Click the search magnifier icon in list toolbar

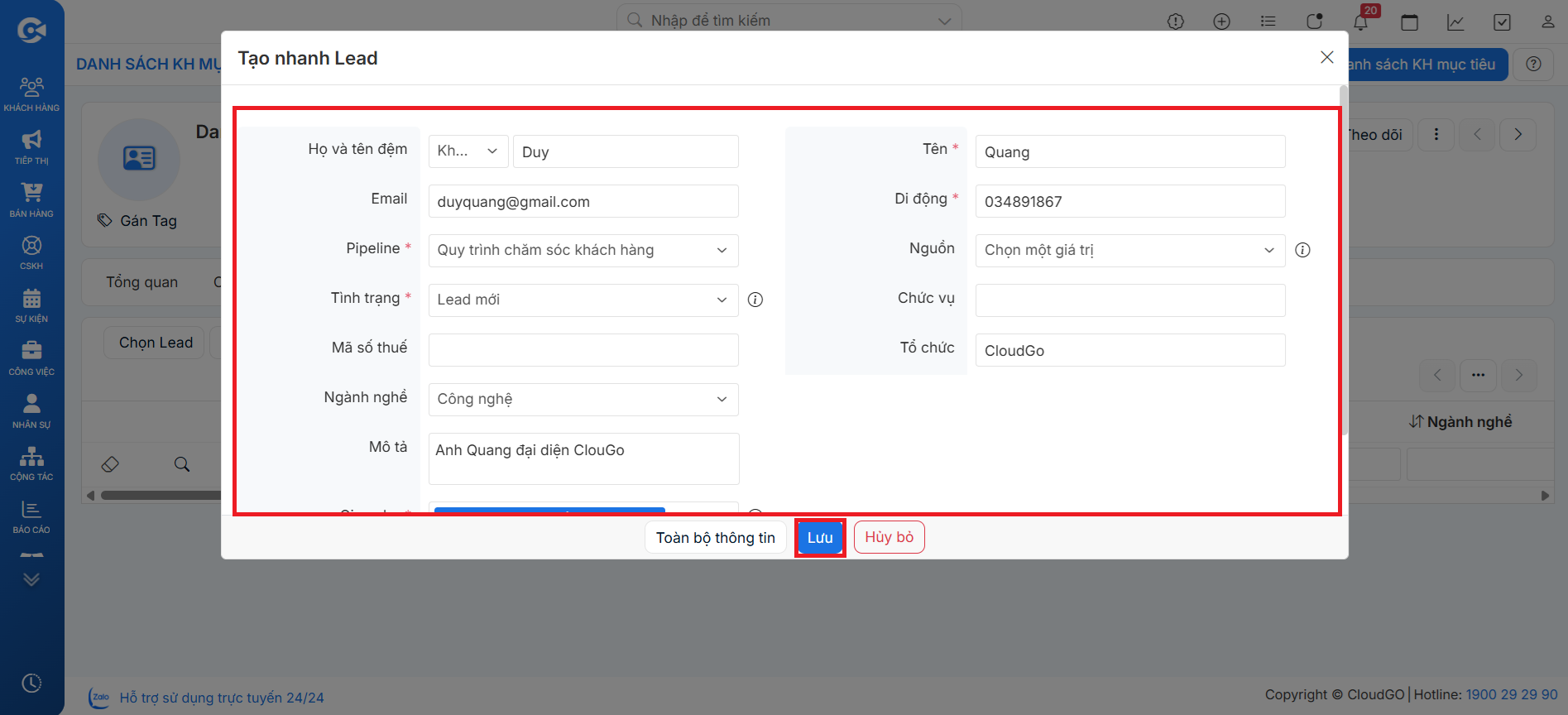point(182,464)
